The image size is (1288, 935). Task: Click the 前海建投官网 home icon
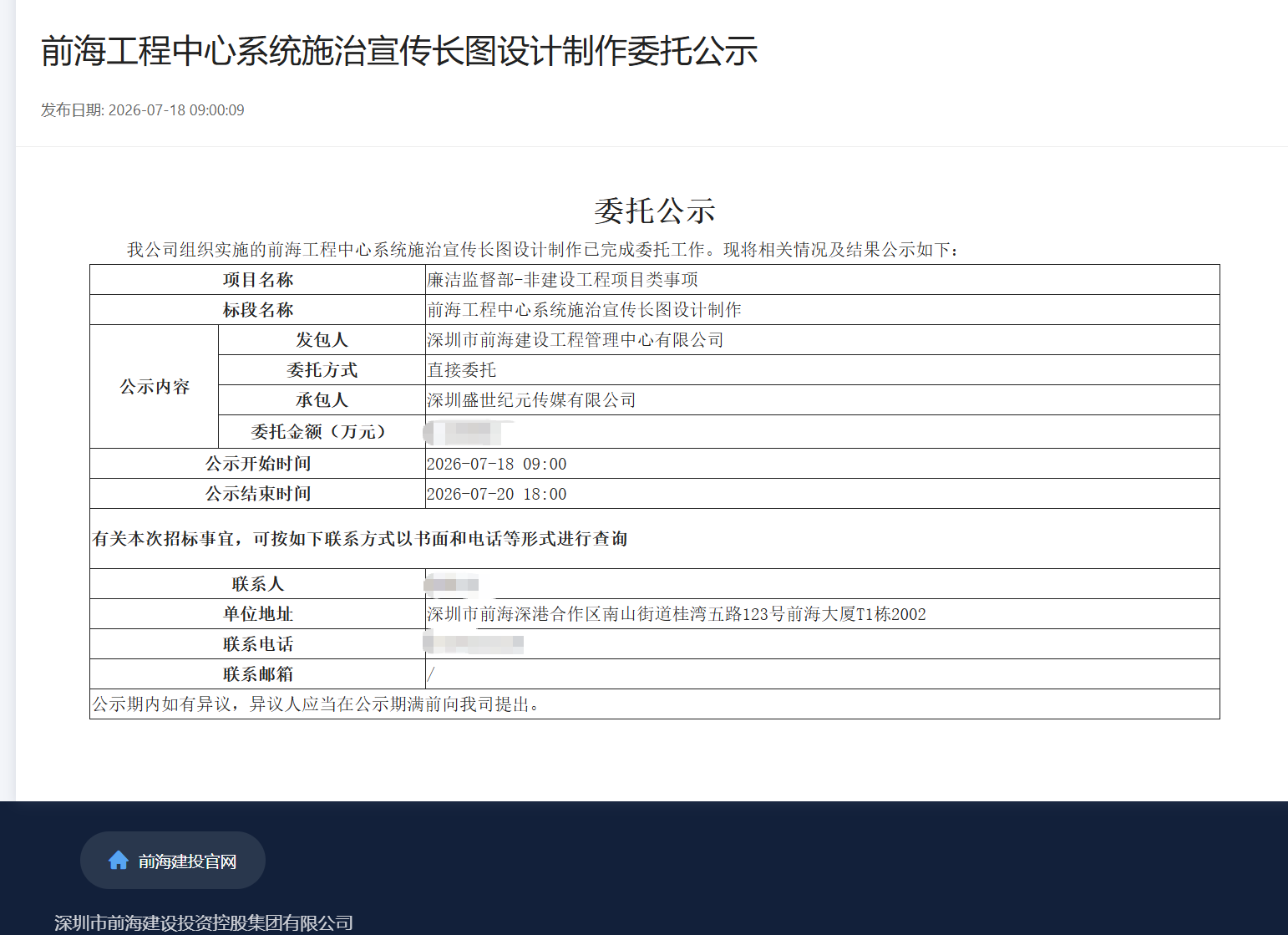(119, 860)
